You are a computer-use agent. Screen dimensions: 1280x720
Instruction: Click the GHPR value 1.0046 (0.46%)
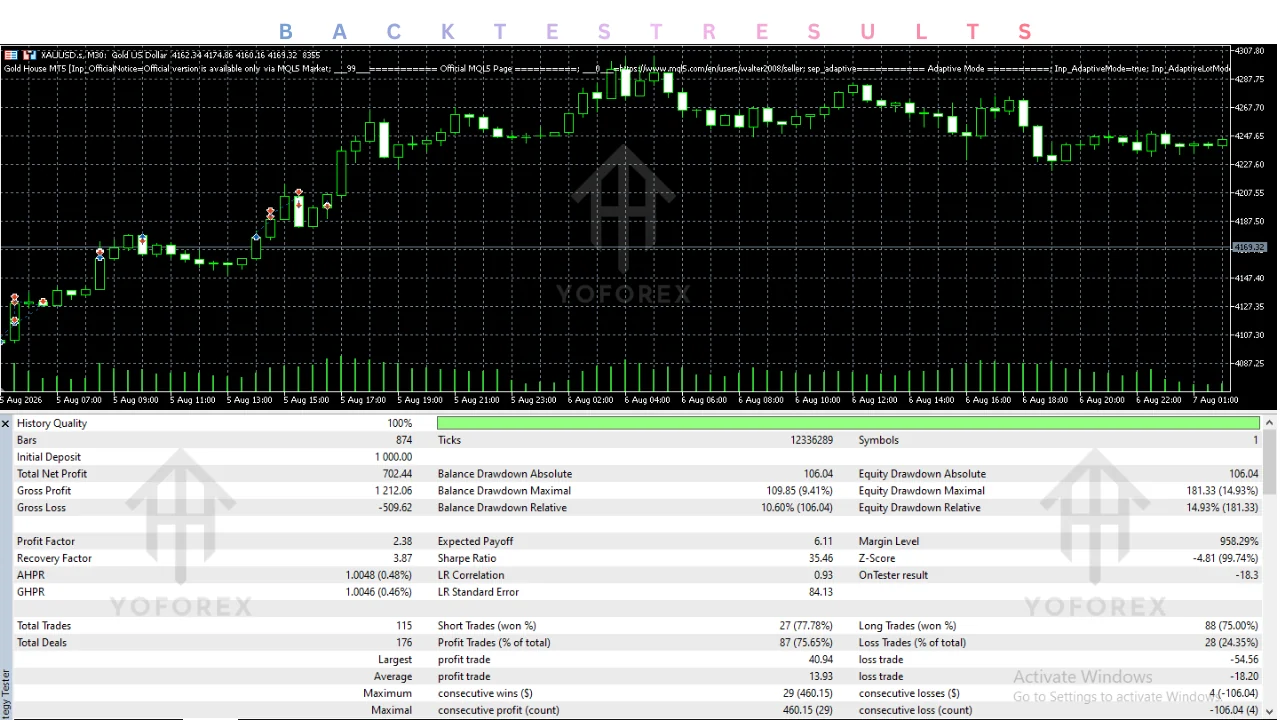pos(379,593)
